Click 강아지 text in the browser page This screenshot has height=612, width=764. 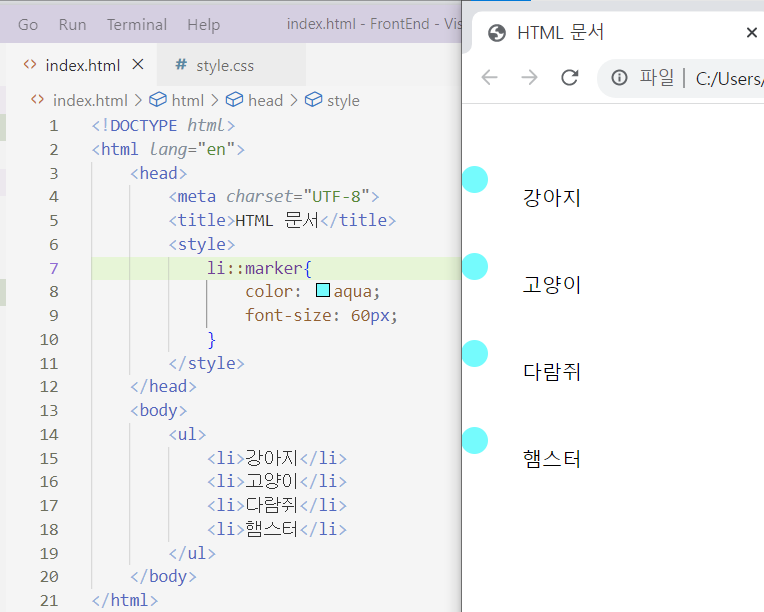coord(552,198)
